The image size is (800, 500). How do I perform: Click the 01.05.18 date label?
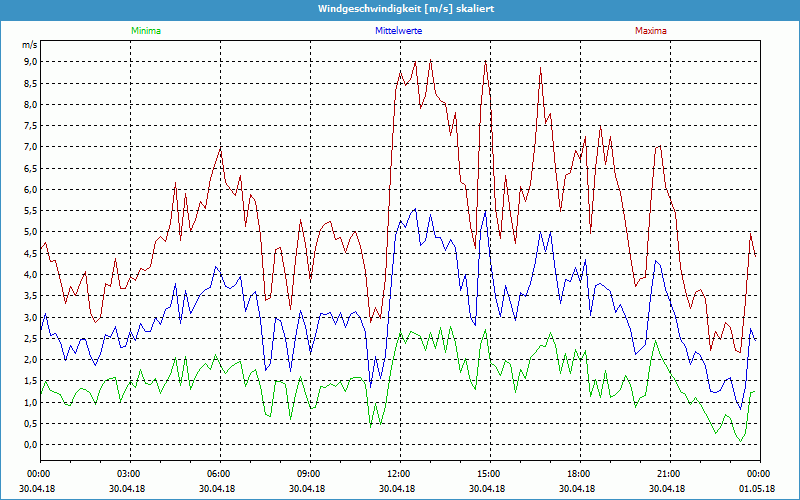click(x=757, y=488)
